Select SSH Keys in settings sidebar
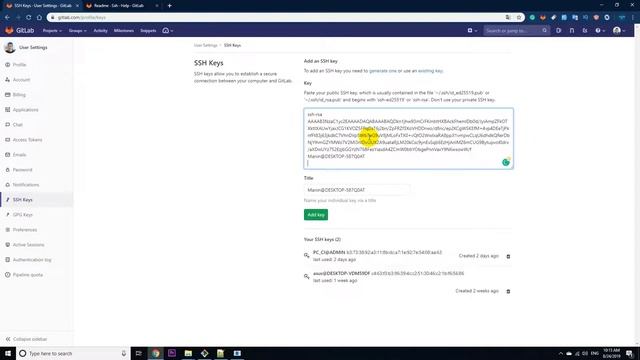Viewport: 640px width, 360px height. [x=22, y=200]
